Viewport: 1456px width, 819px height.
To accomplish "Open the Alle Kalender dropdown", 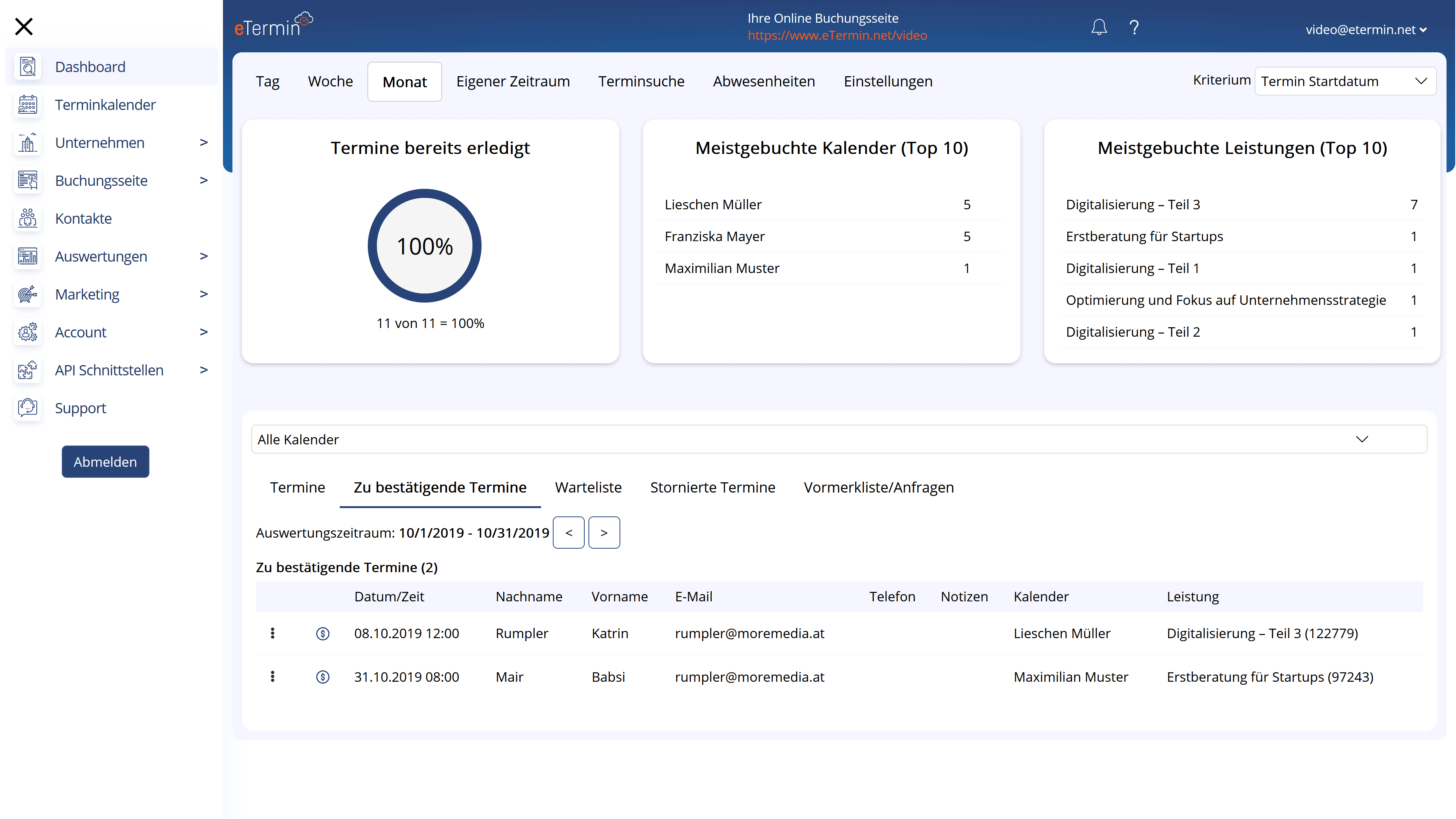I will pyautogui.click(x=839, y=439).
